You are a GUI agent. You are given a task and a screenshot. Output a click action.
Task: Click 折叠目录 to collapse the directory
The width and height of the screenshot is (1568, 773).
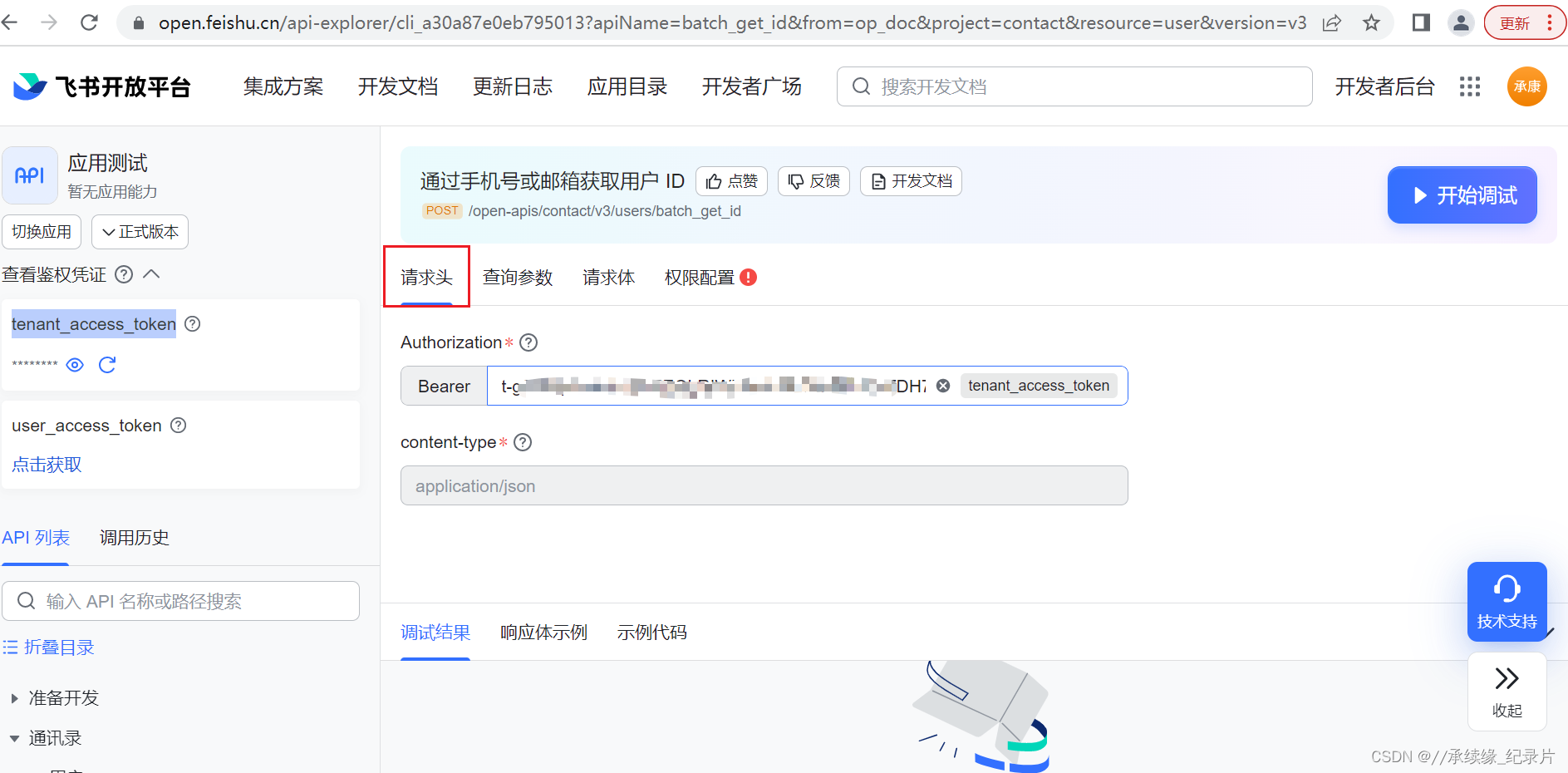[49, 647]
